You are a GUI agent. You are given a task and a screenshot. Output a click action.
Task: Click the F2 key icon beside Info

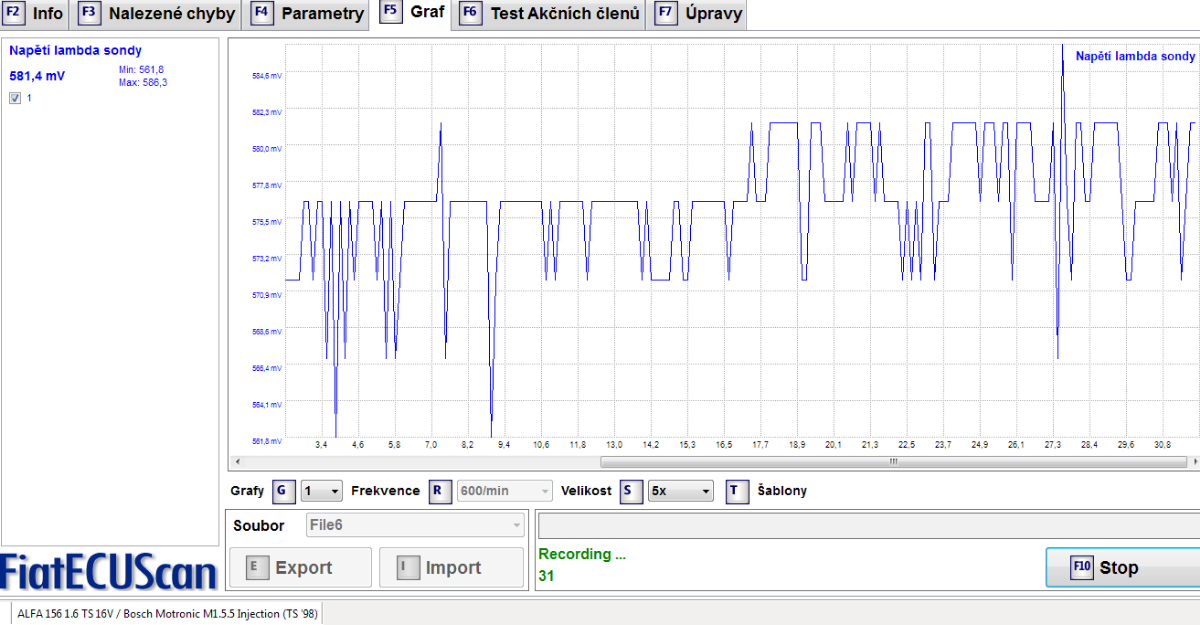[13, 14]
